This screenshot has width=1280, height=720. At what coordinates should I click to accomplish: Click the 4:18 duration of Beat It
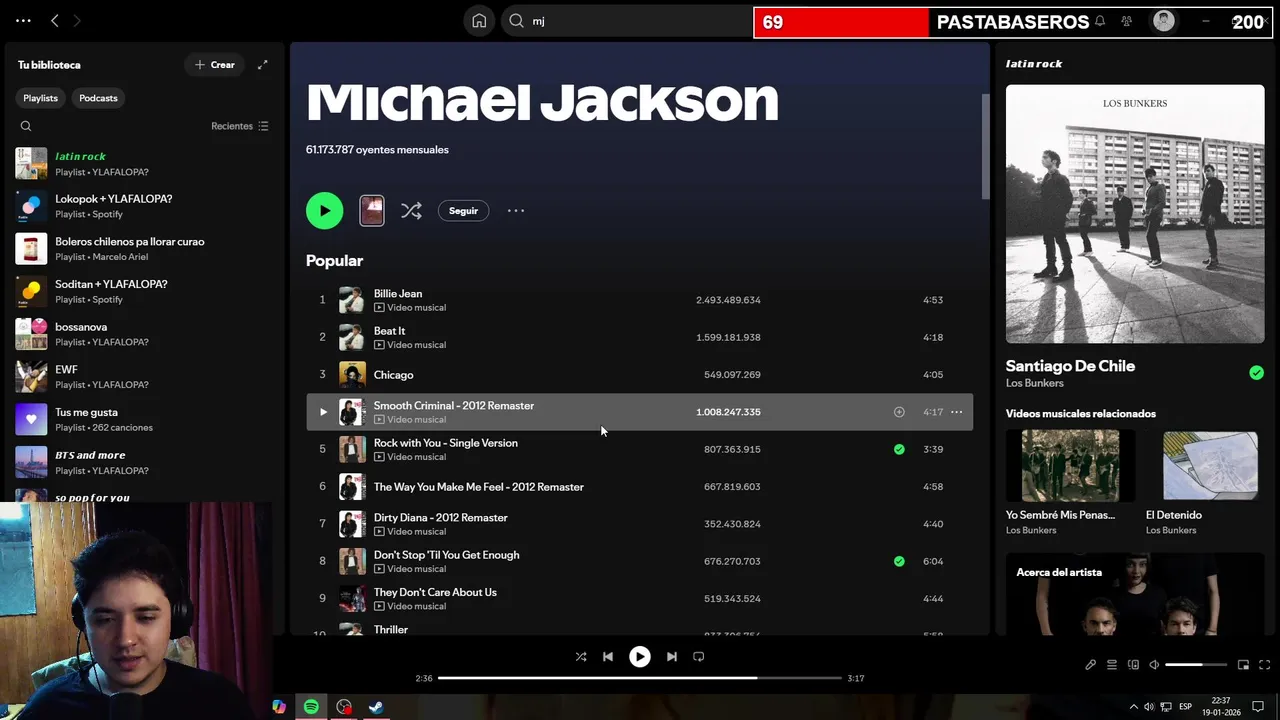[933, 337]
